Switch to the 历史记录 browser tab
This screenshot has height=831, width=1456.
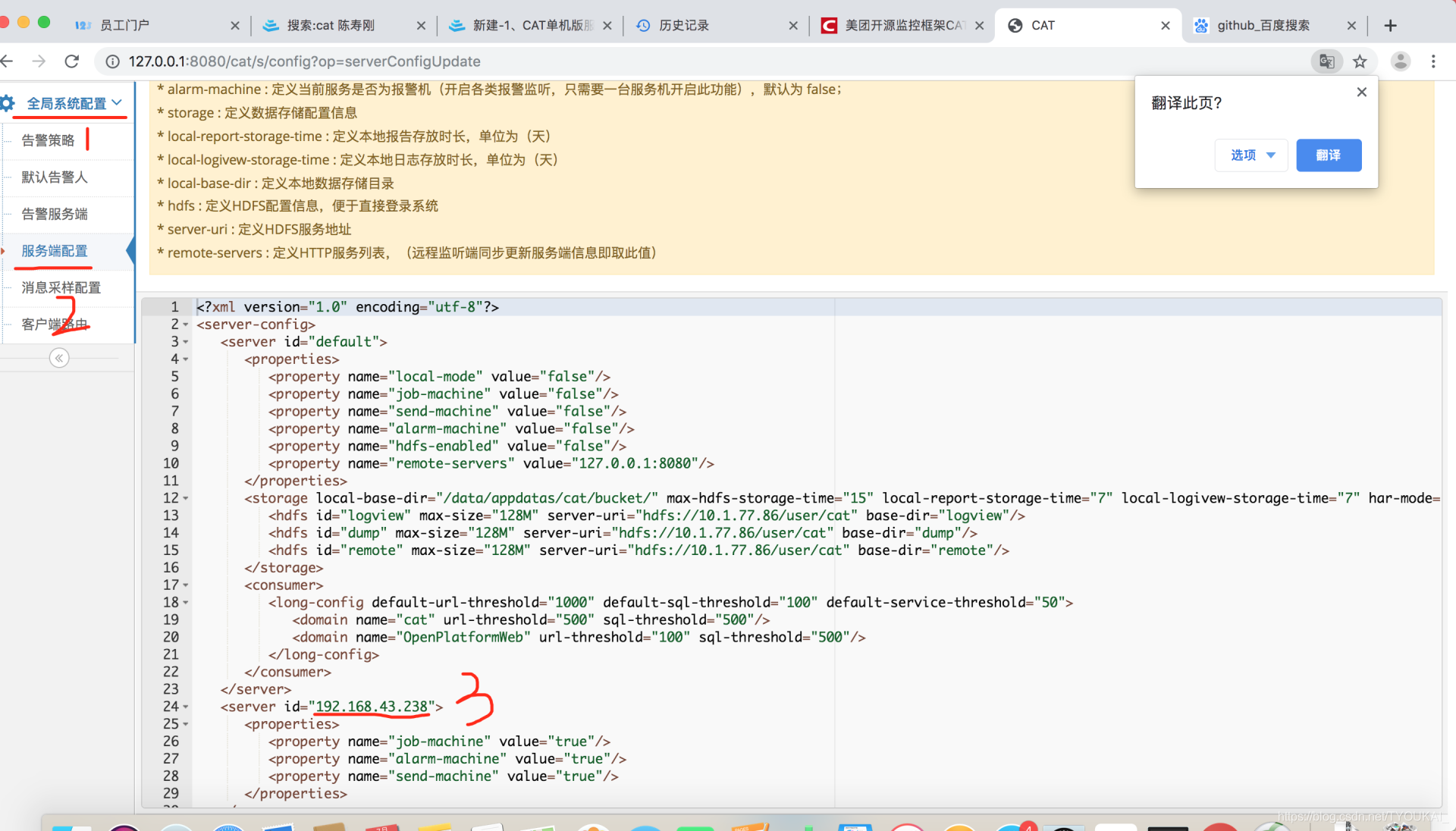click(x=684, y=25)
